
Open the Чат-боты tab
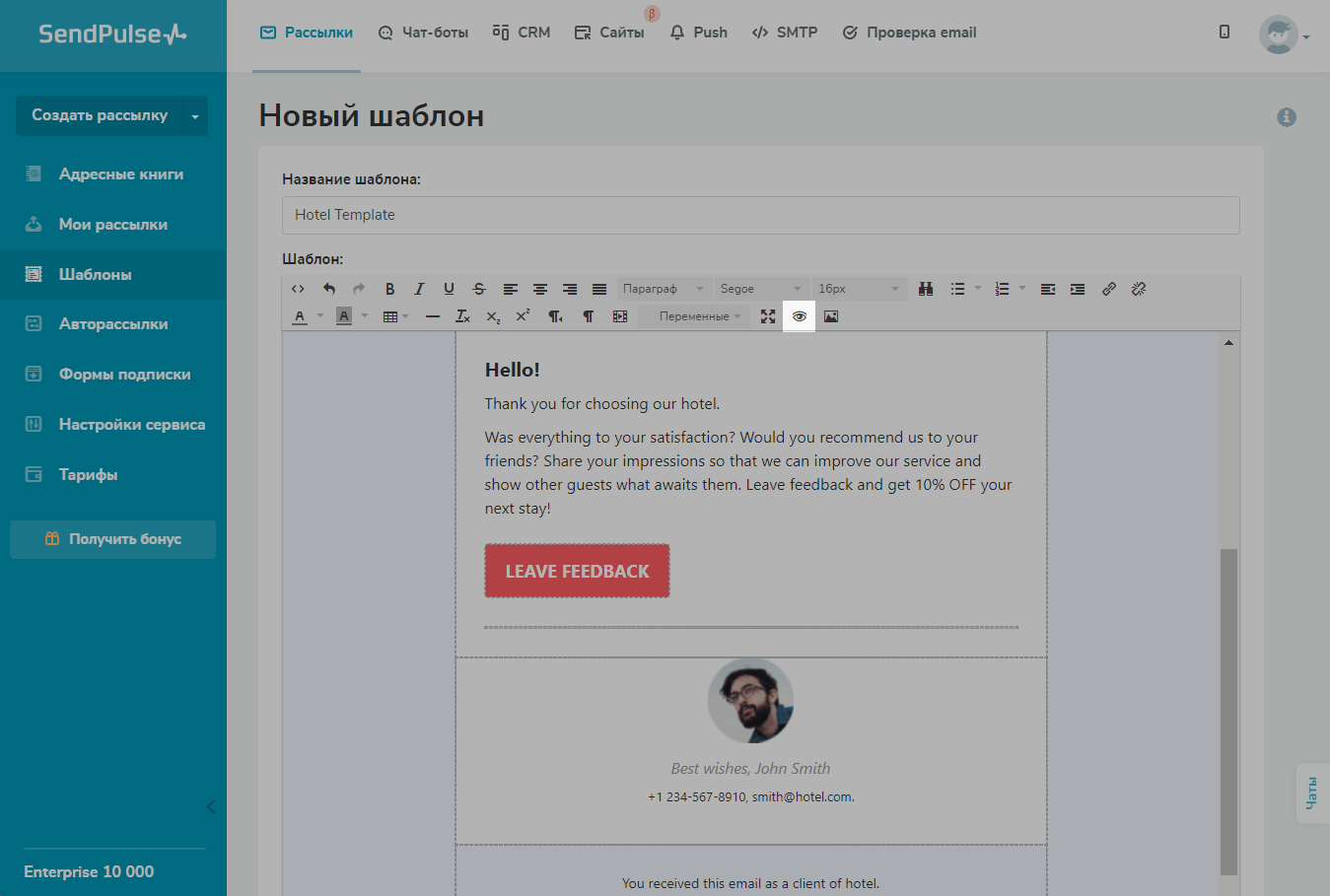pos(423,33)
